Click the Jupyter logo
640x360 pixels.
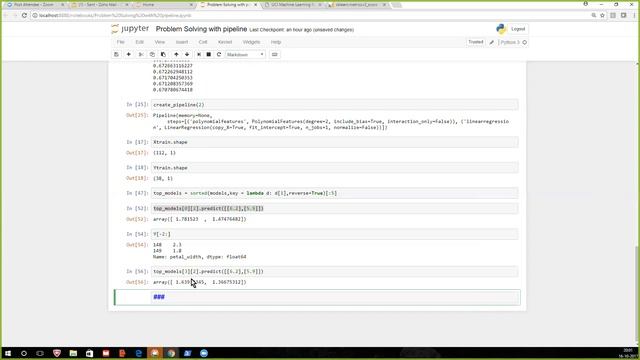(130, 29)
